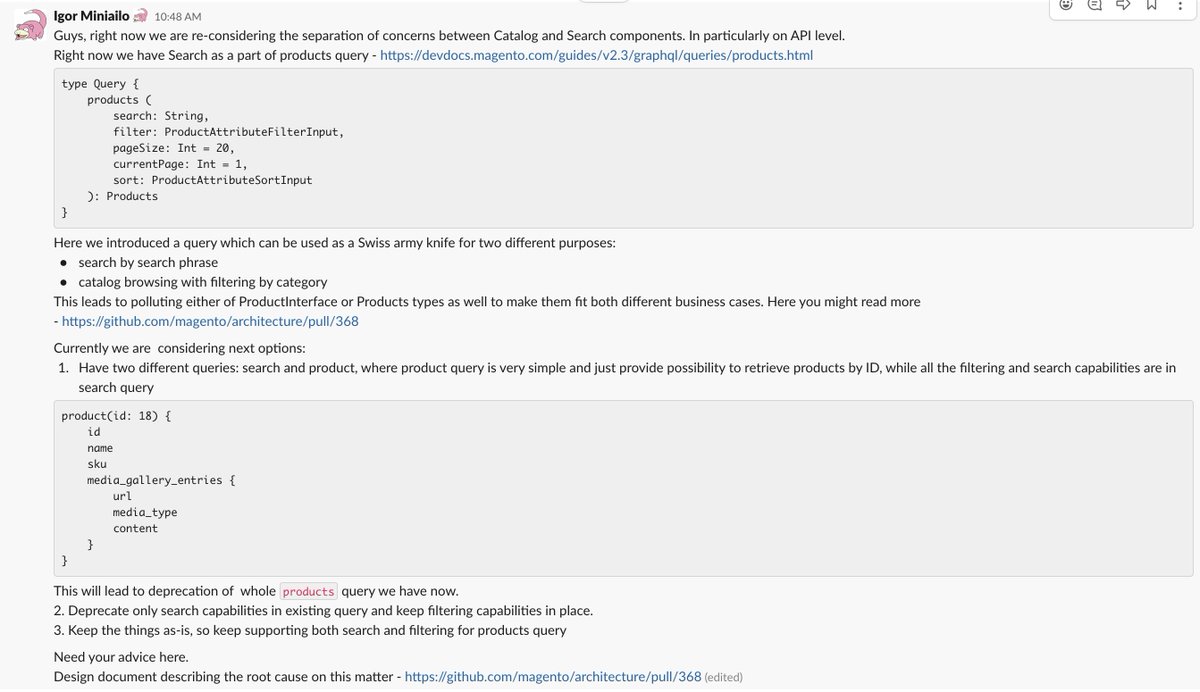The height and width of the screenshot is (692, 1200).
Task: Click the status emoji beside Igor Miniailo
Action: tap(141, 16)
